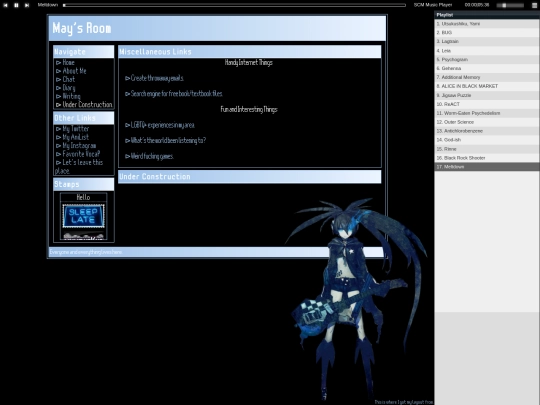Open LGBTQ+ experiences in my area link

click(163, 125)
